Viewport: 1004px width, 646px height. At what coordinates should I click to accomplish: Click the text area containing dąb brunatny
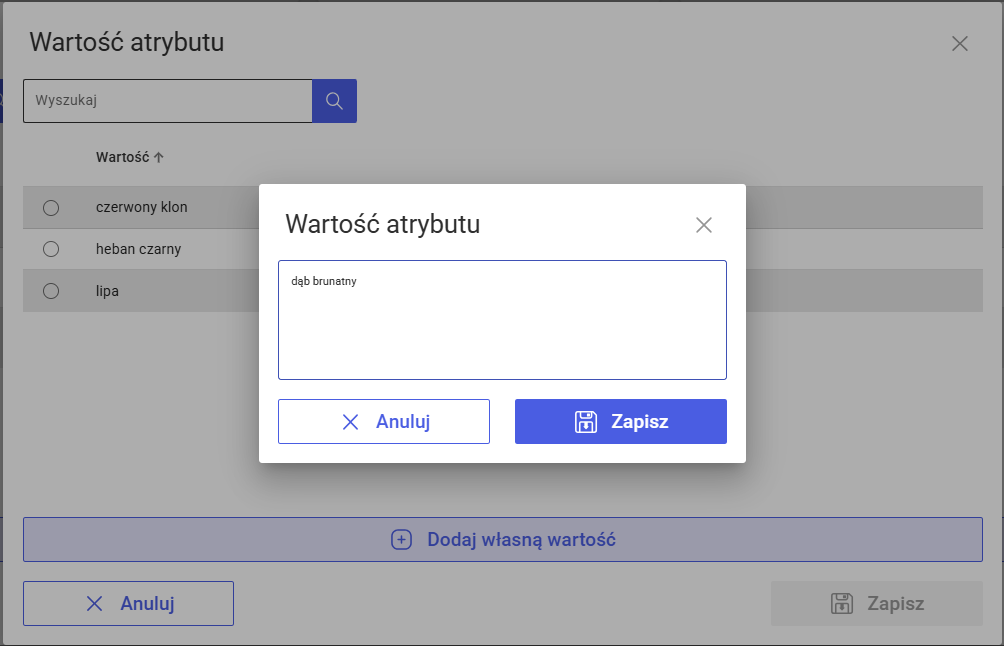coord(502,320)
